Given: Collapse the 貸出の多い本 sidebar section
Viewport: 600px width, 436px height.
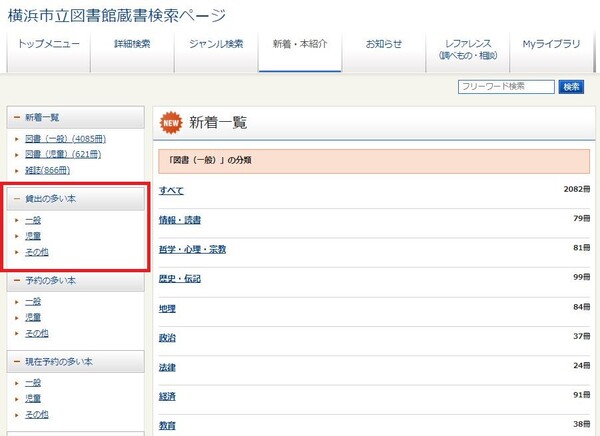Looking at the screenshot, I should coord(17,199).
